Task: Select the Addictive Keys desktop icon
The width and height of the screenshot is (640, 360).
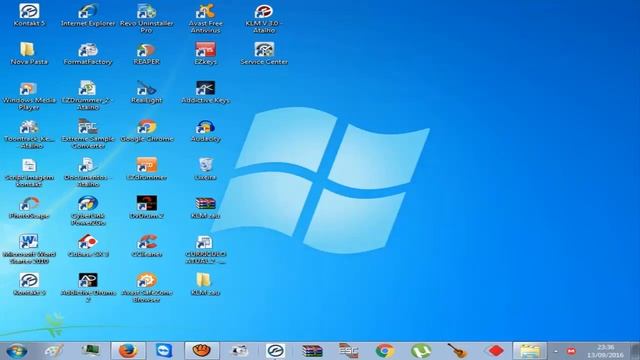Action: coord(205,92)
